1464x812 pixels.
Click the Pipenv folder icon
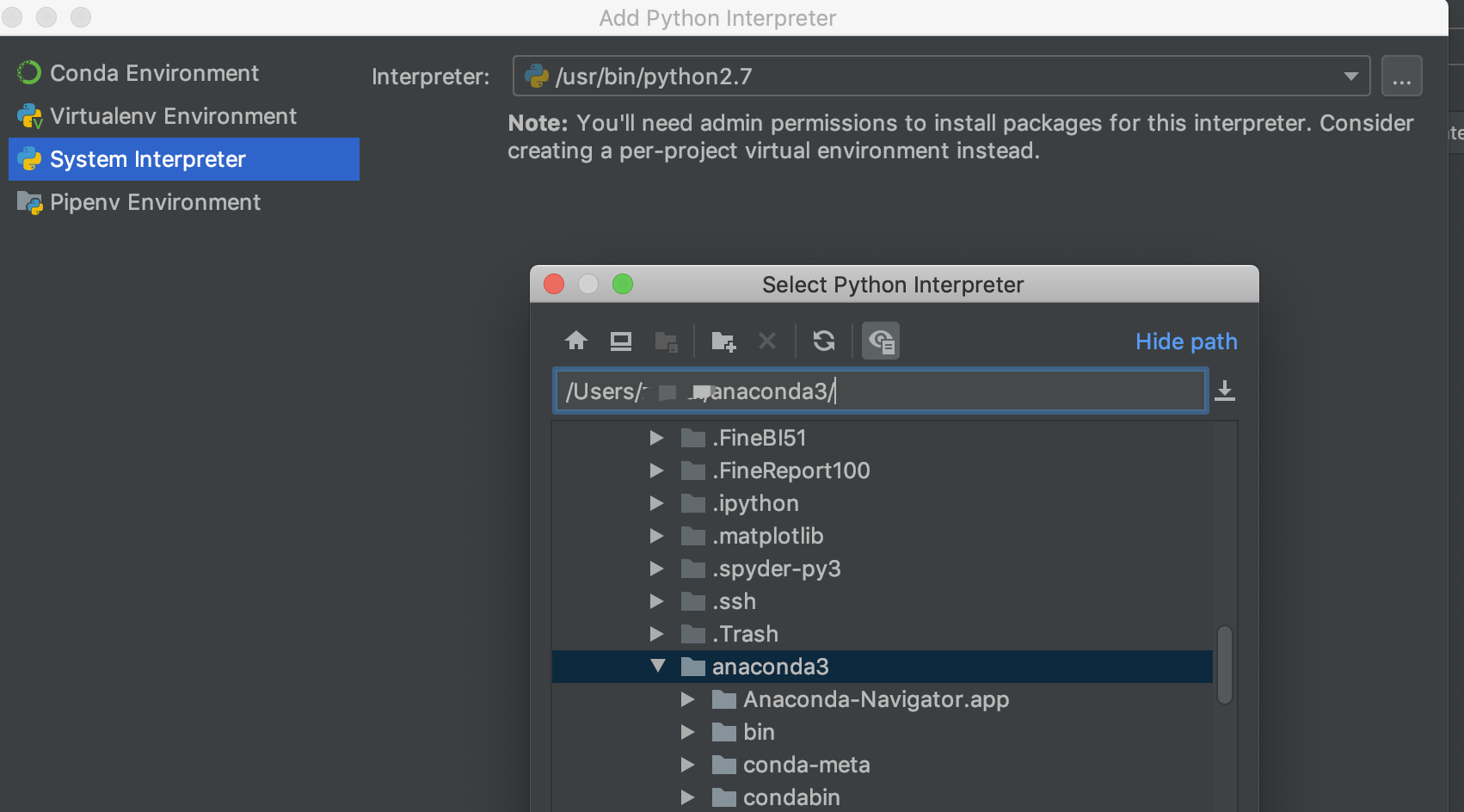29,202
